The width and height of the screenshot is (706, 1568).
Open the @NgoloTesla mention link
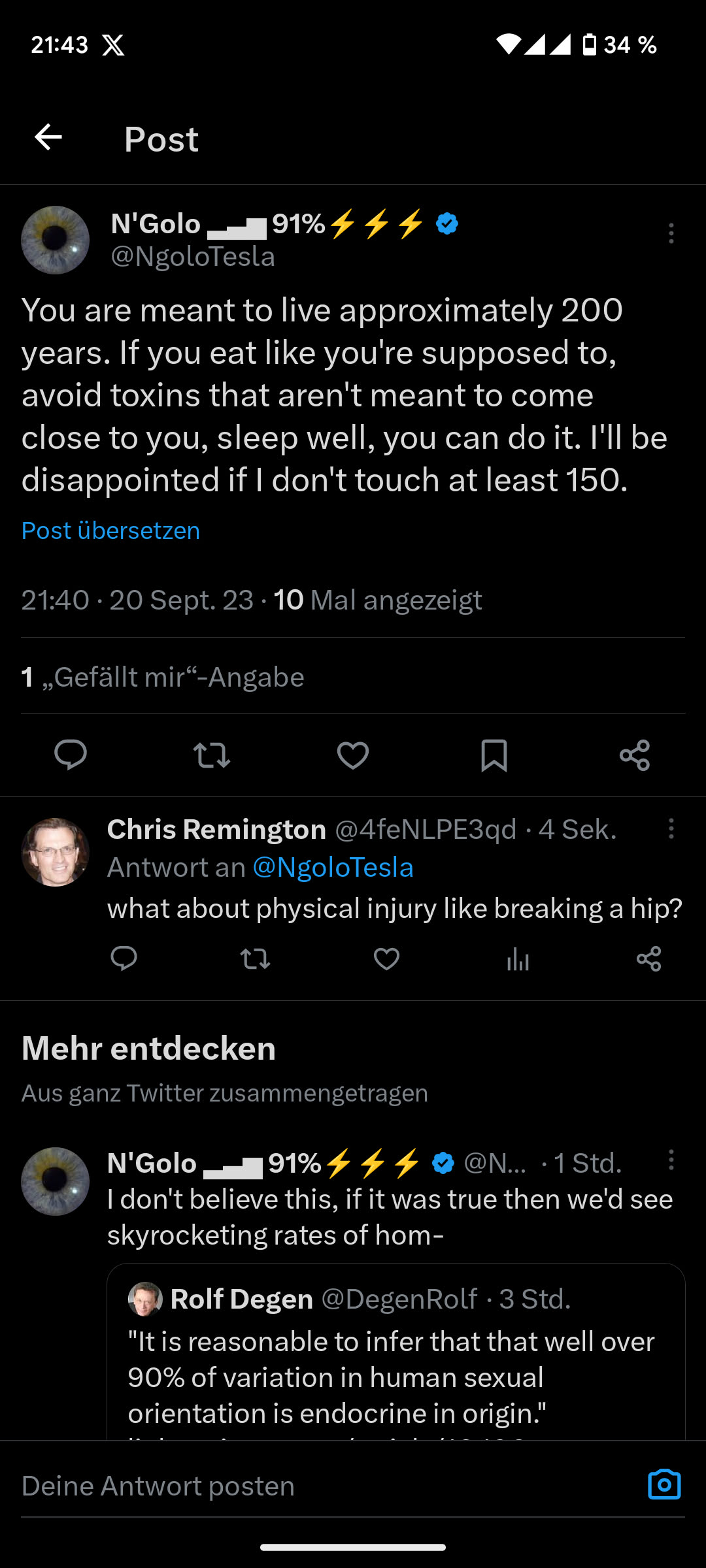click(333, 868)
